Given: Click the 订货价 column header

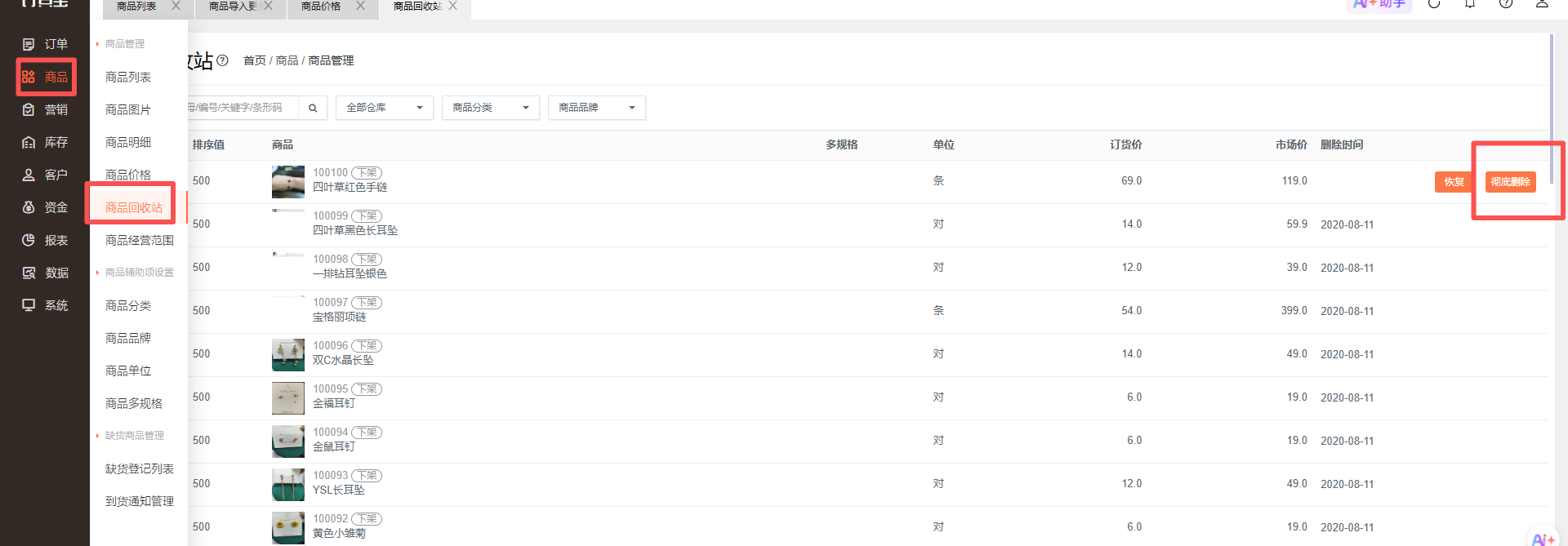Looking at the screenshot, I should [1125, 144].
